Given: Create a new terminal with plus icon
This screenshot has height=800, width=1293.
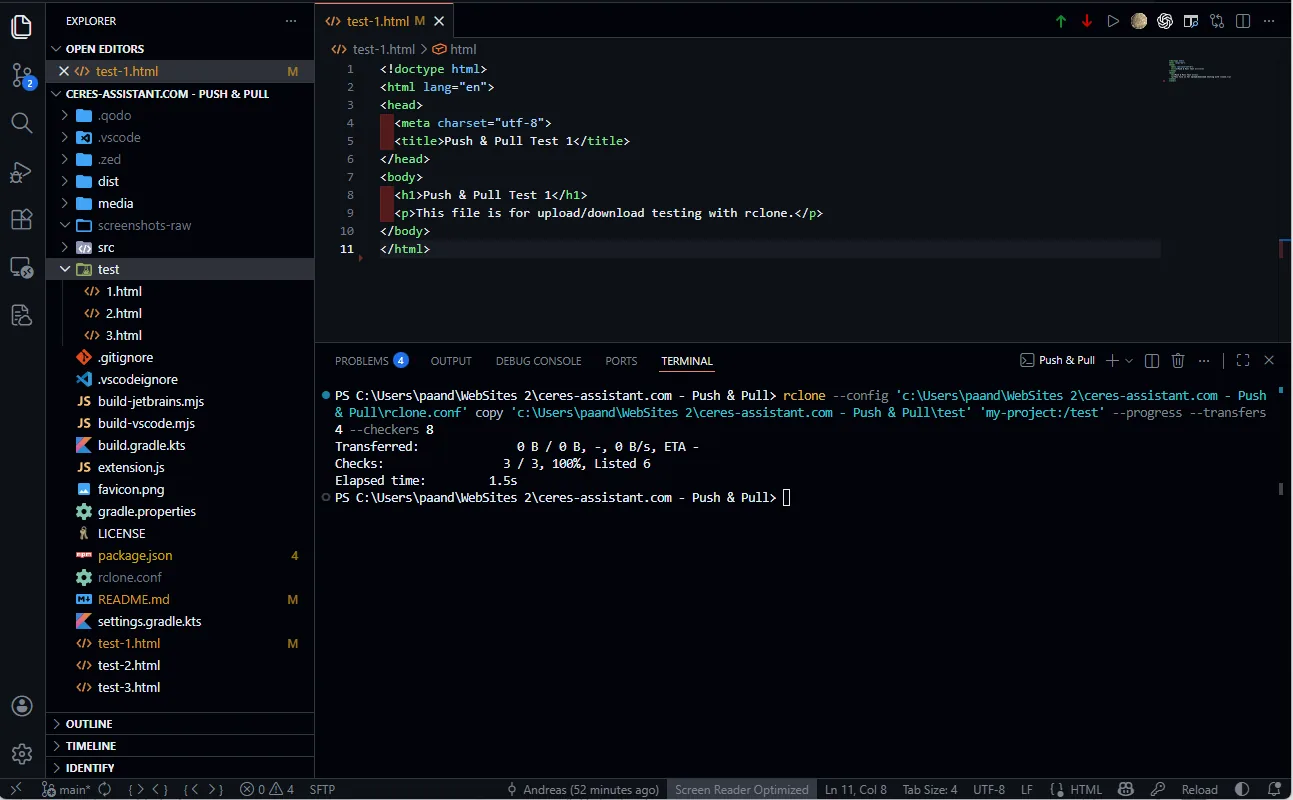Looking at the screenshot, I should [1112, 360].
